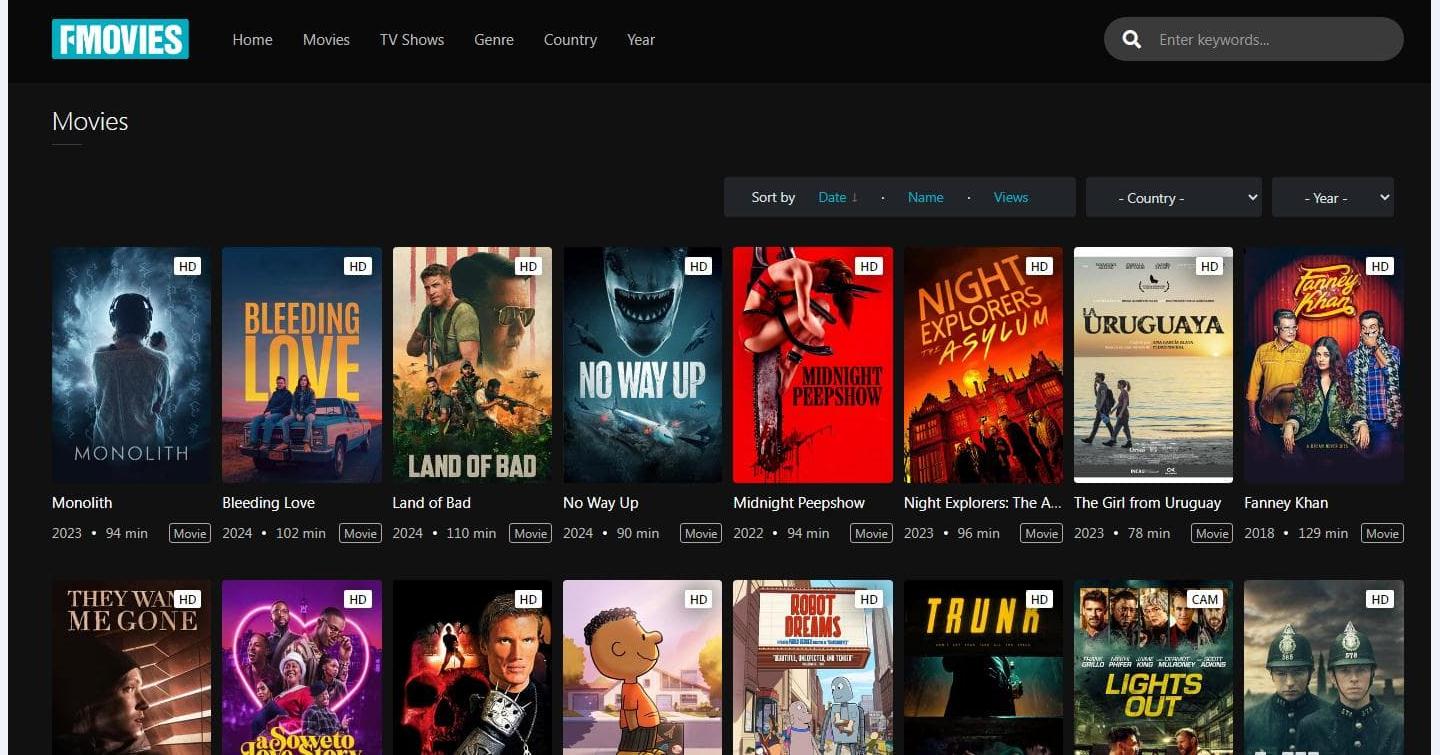
Task: Click the HD badge on the Robot Dreams poster
Action: (869, 599)
